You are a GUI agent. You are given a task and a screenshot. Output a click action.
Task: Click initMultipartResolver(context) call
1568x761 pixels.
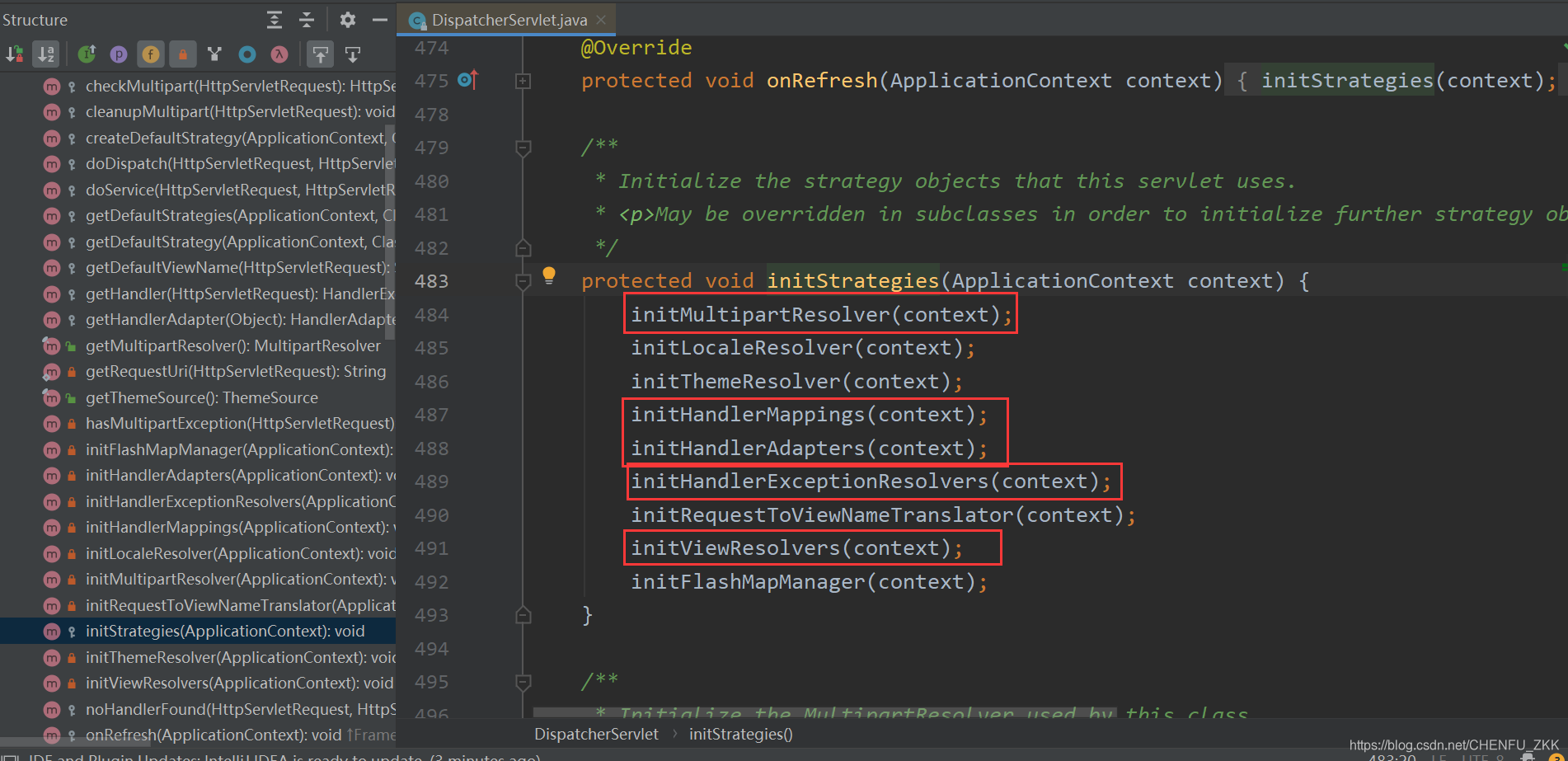pyautogui.click(x=822, y=314)
